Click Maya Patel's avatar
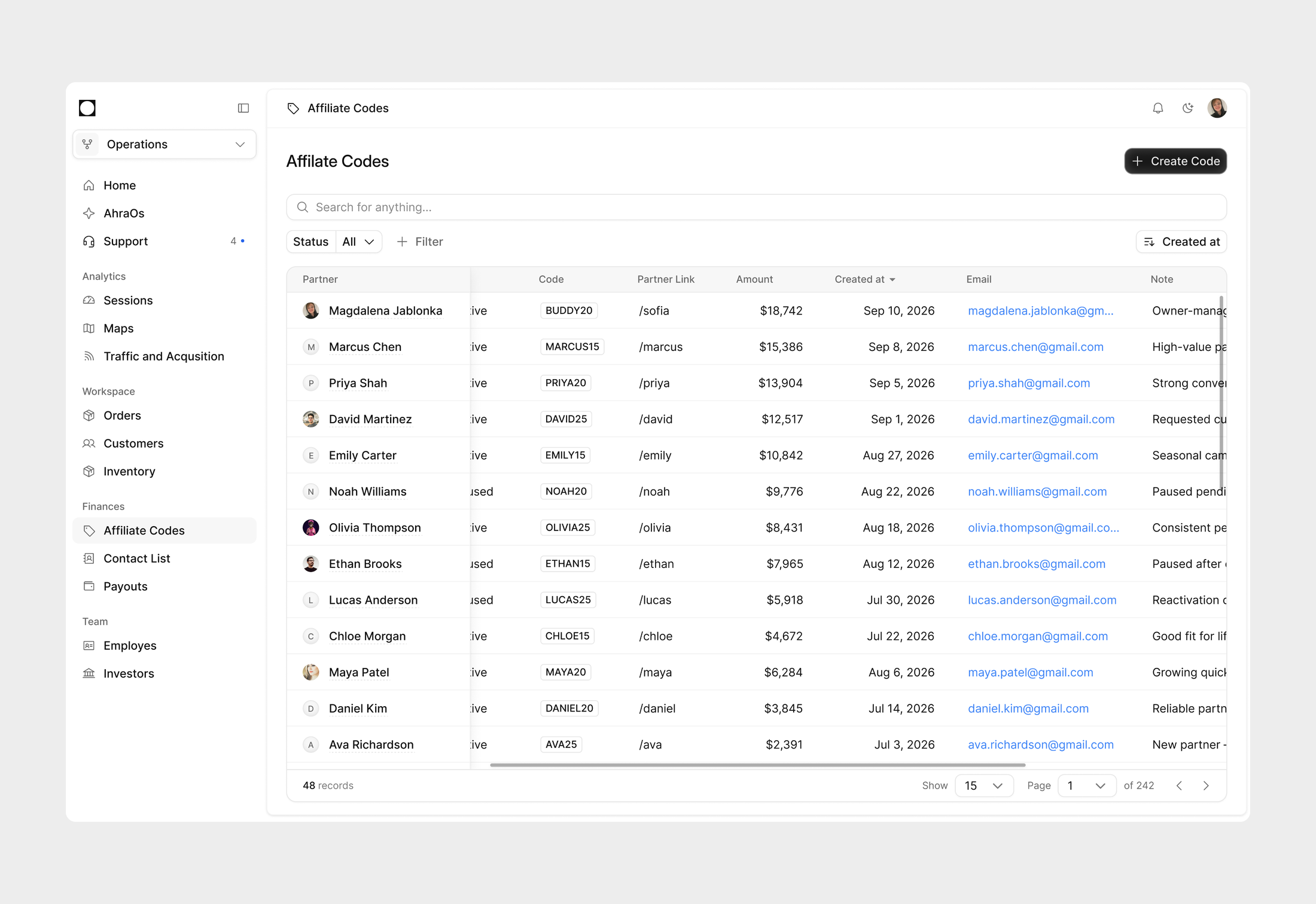 [310, 672]
